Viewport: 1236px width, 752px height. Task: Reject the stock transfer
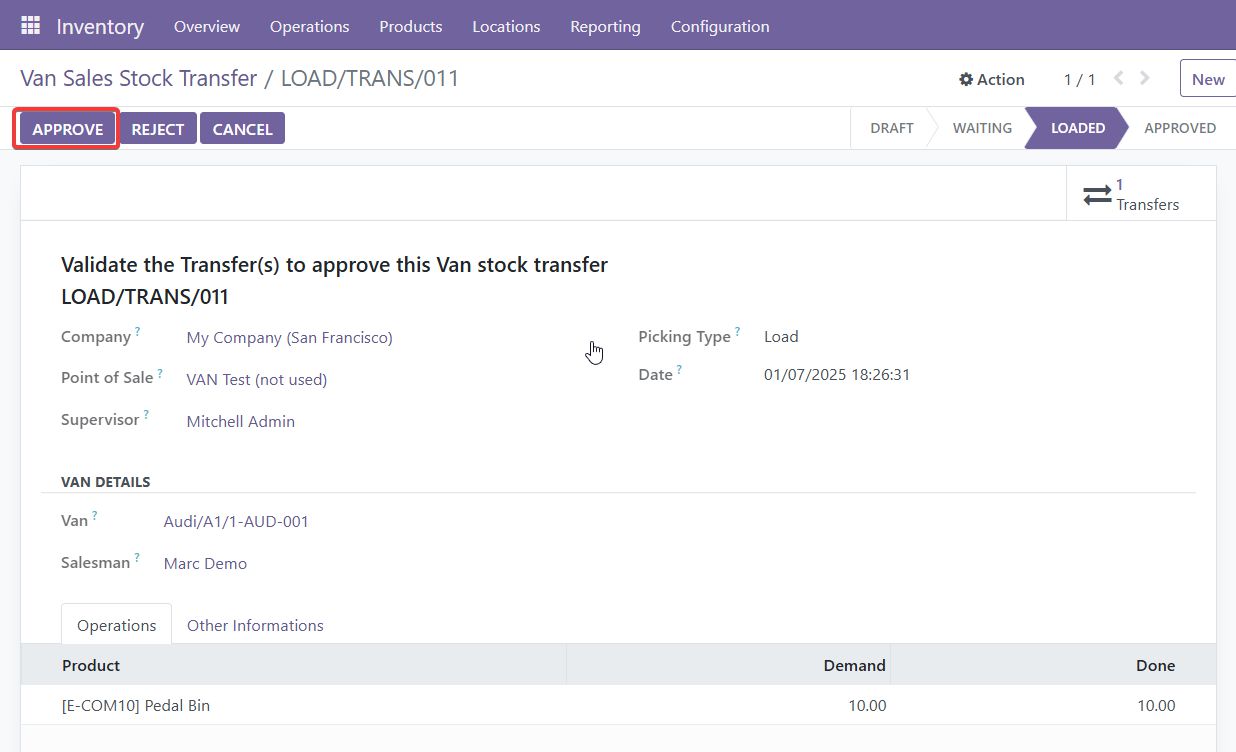tap(157, 129)
